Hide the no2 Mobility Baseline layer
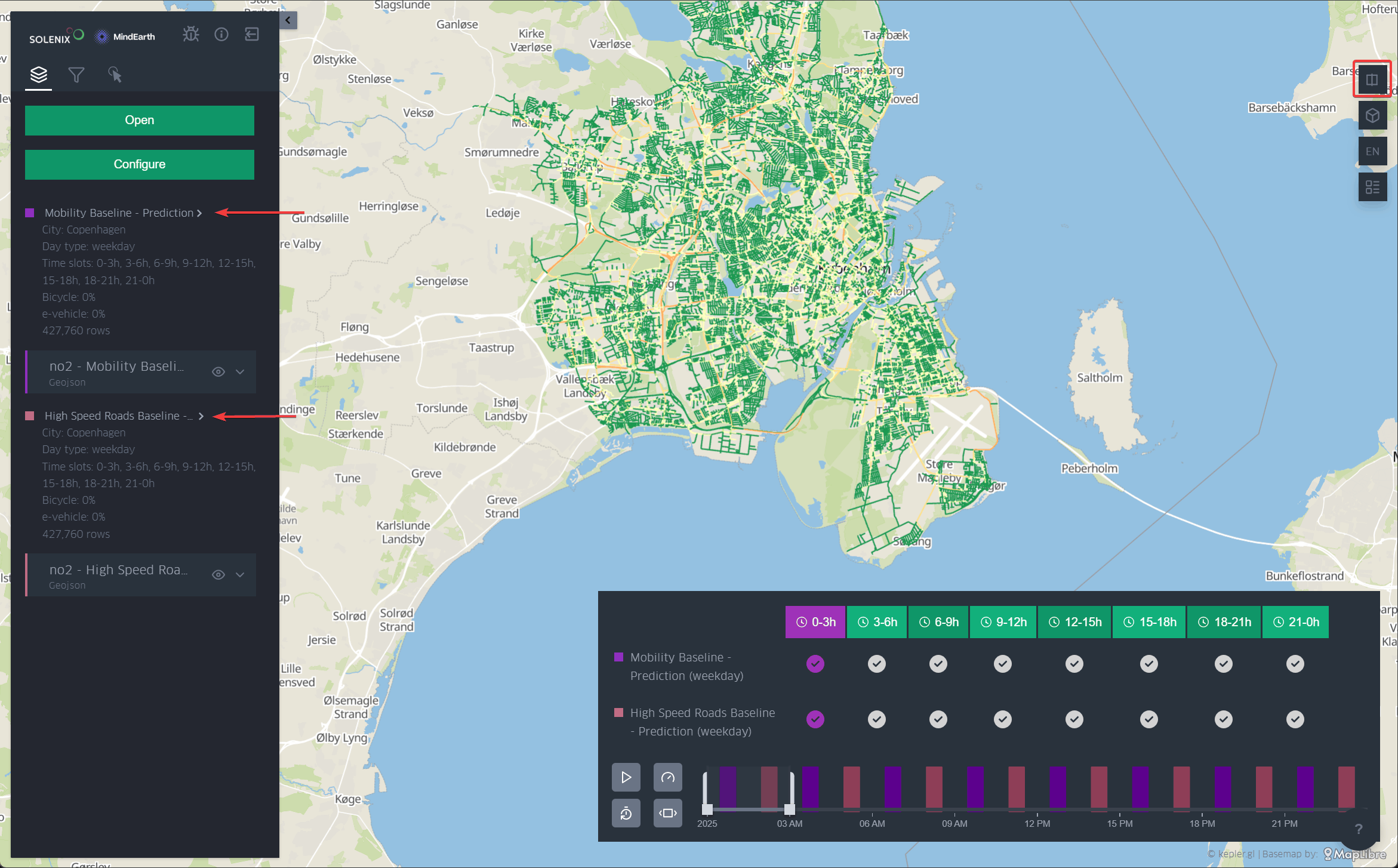 218,372
